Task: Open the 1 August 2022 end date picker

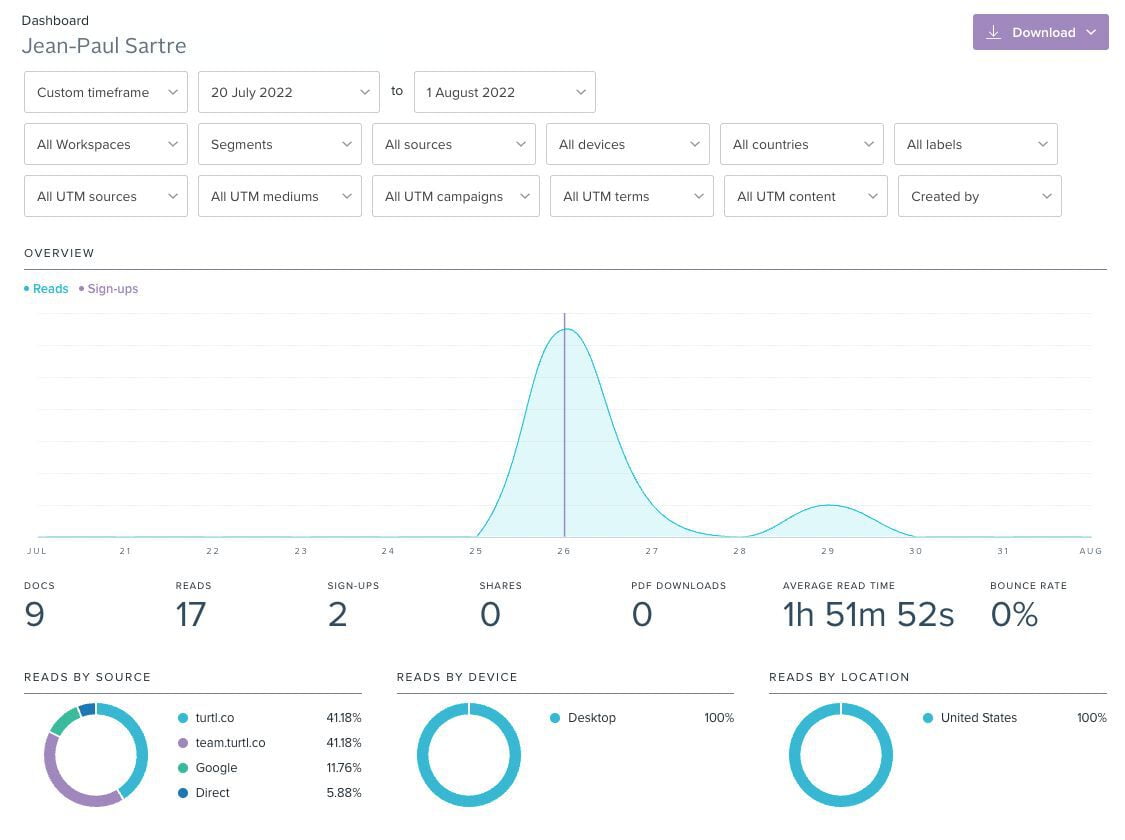Action: (504, 92)
